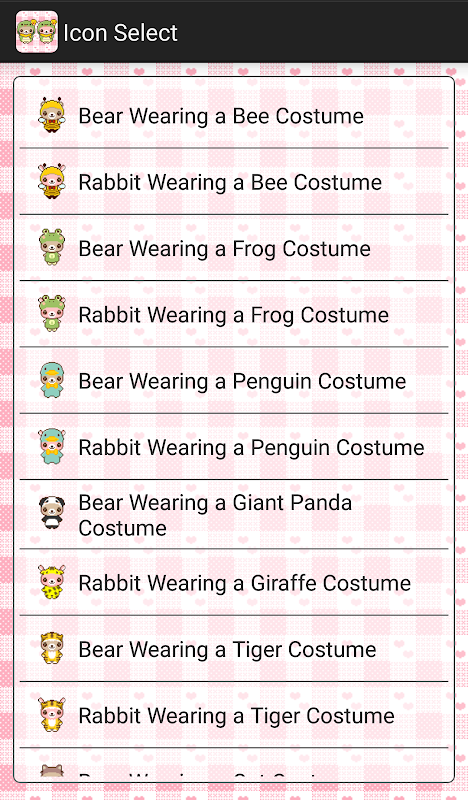Viewport: 468px width, 800px height.
Task: Click the 'Icon Select' title text
Action: tap(120, 33)
